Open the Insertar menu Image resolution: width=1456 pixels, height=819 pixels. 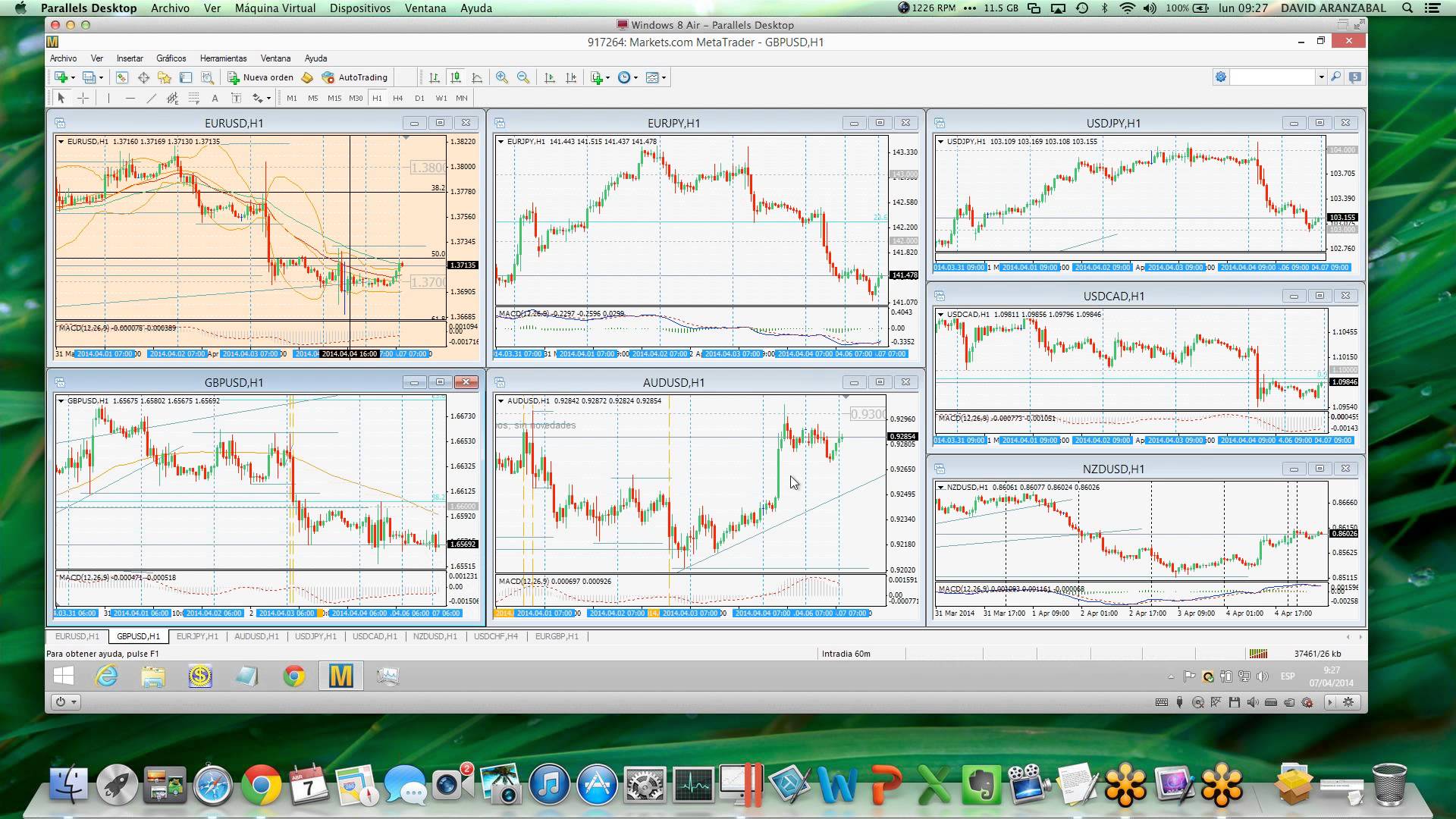tap(130, 58)
